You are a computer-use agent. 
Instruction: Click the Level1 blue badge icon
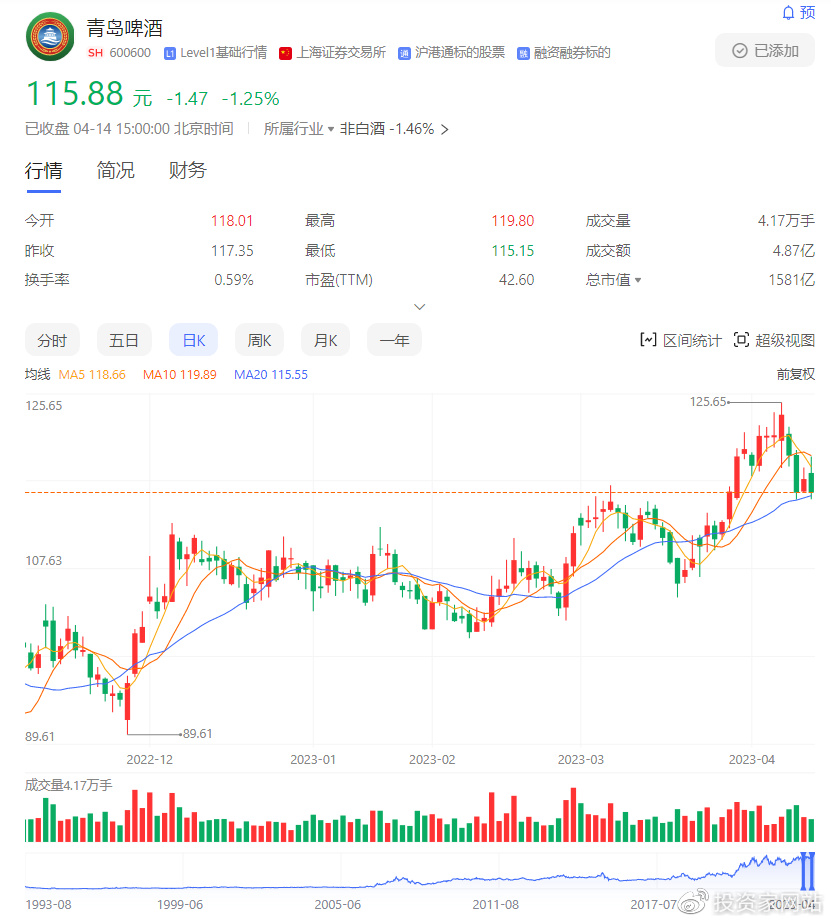tap(170, 54)
